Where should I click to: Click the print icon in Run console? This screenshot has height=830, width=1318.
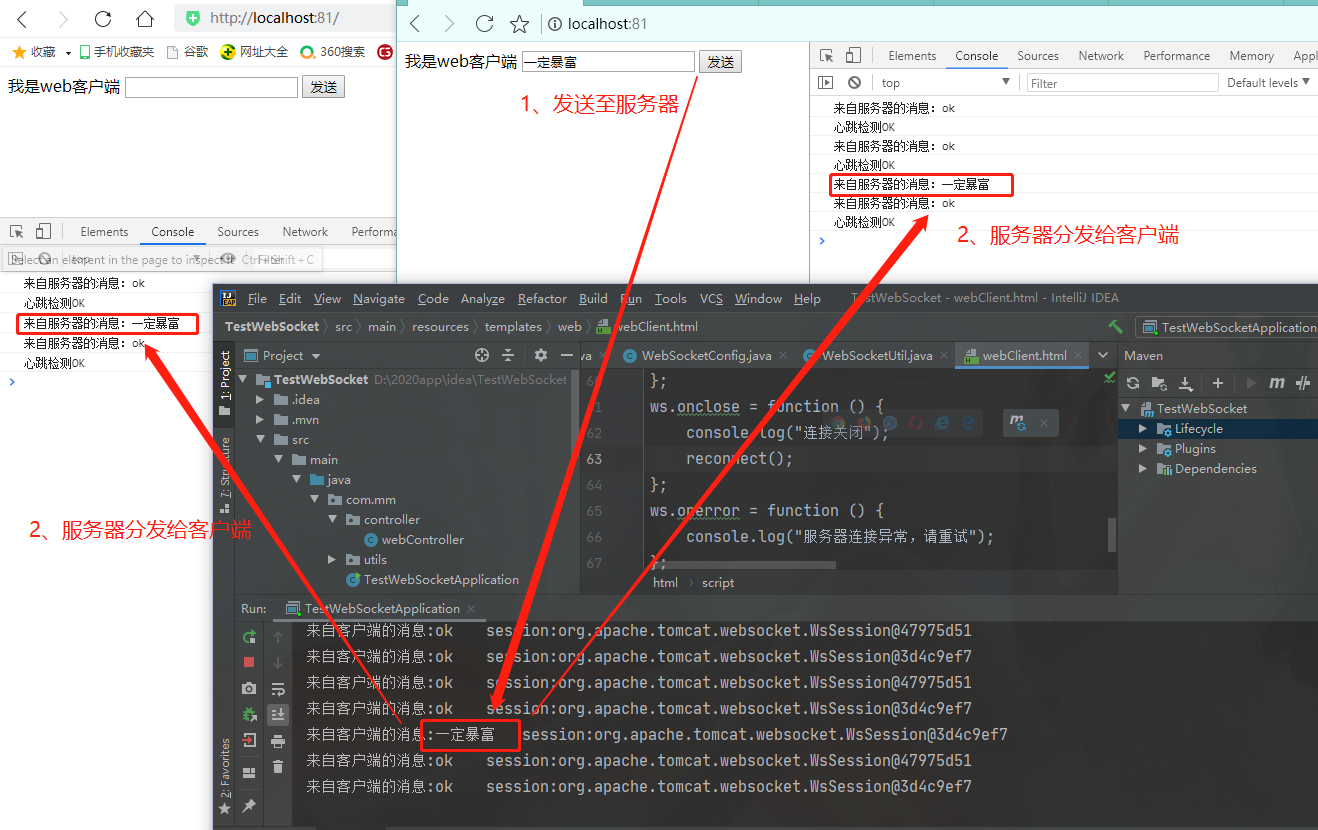pos(278,741)
